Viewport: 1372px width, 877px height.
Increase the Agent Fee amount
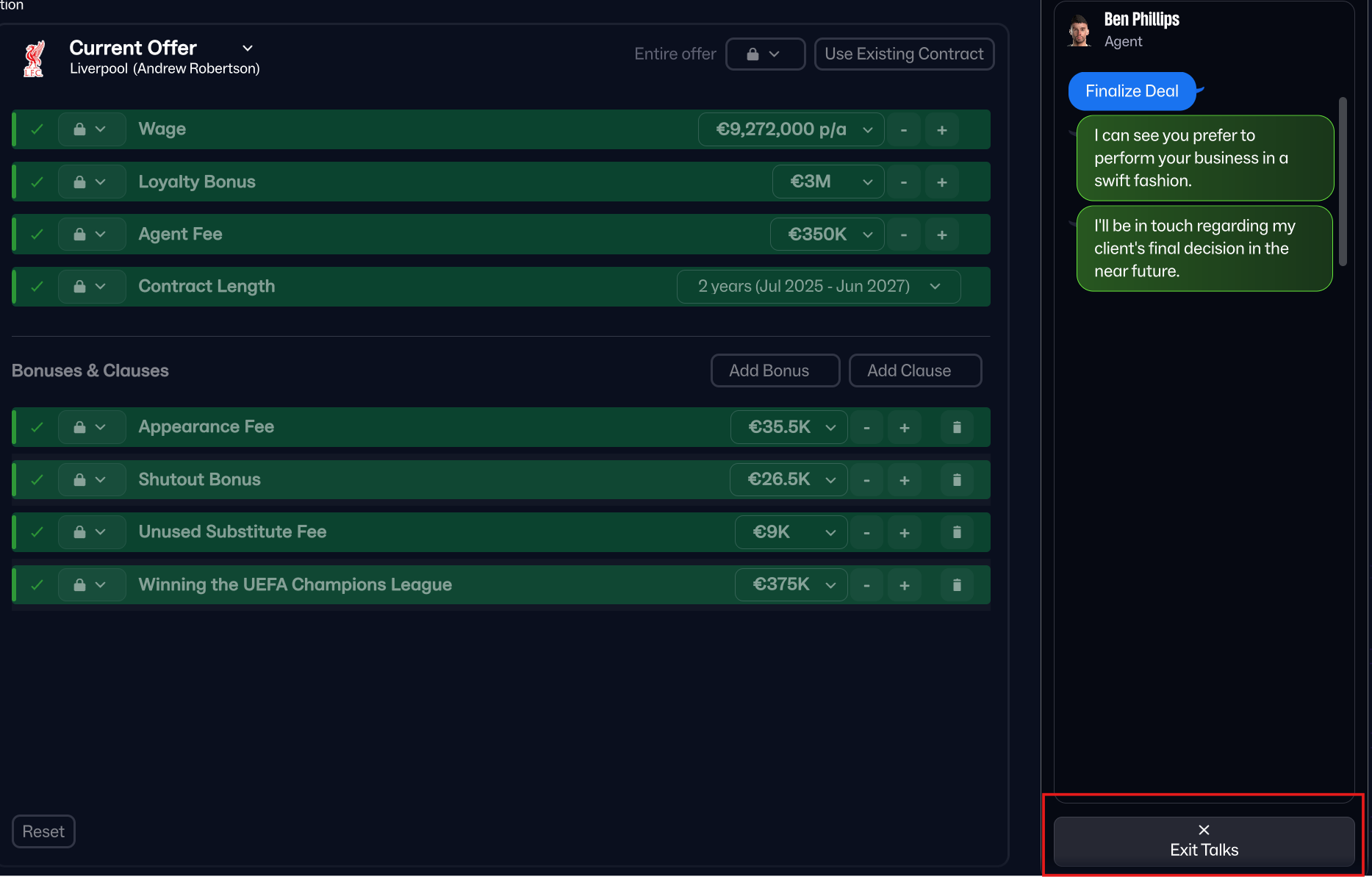(x=941, y=235)
